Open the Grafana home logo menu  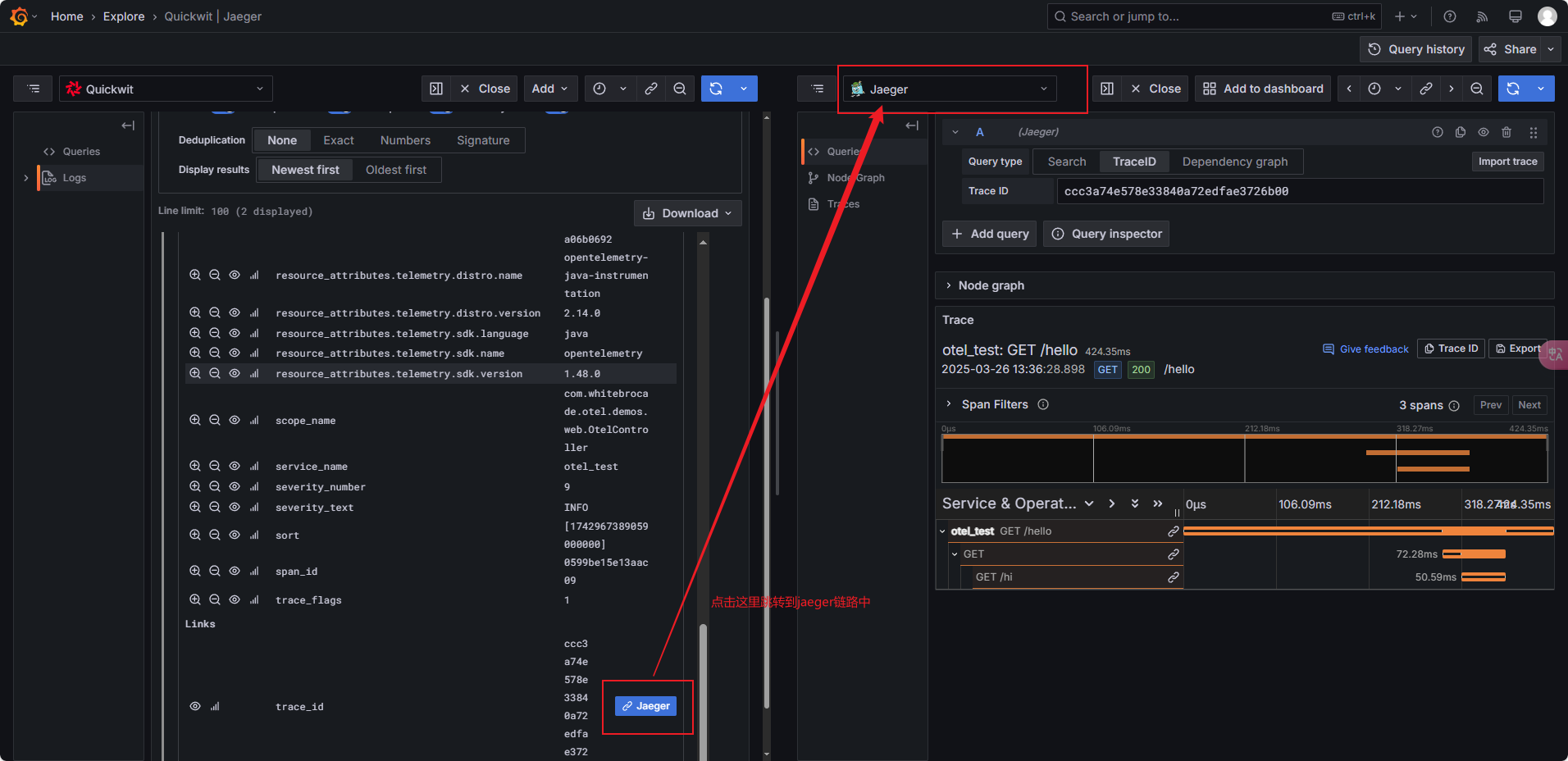tap(19, 16)
